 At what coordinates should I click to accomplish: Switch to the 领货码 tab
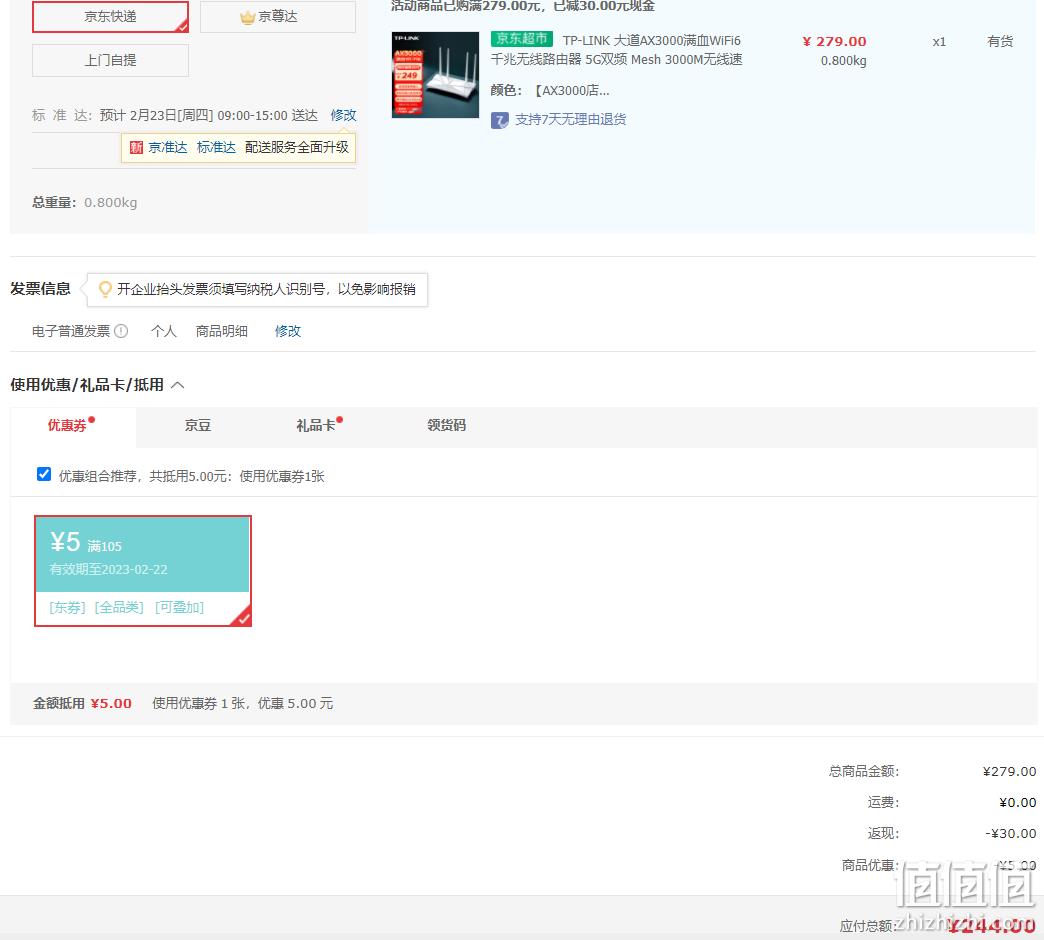click(x=447, y=426)
